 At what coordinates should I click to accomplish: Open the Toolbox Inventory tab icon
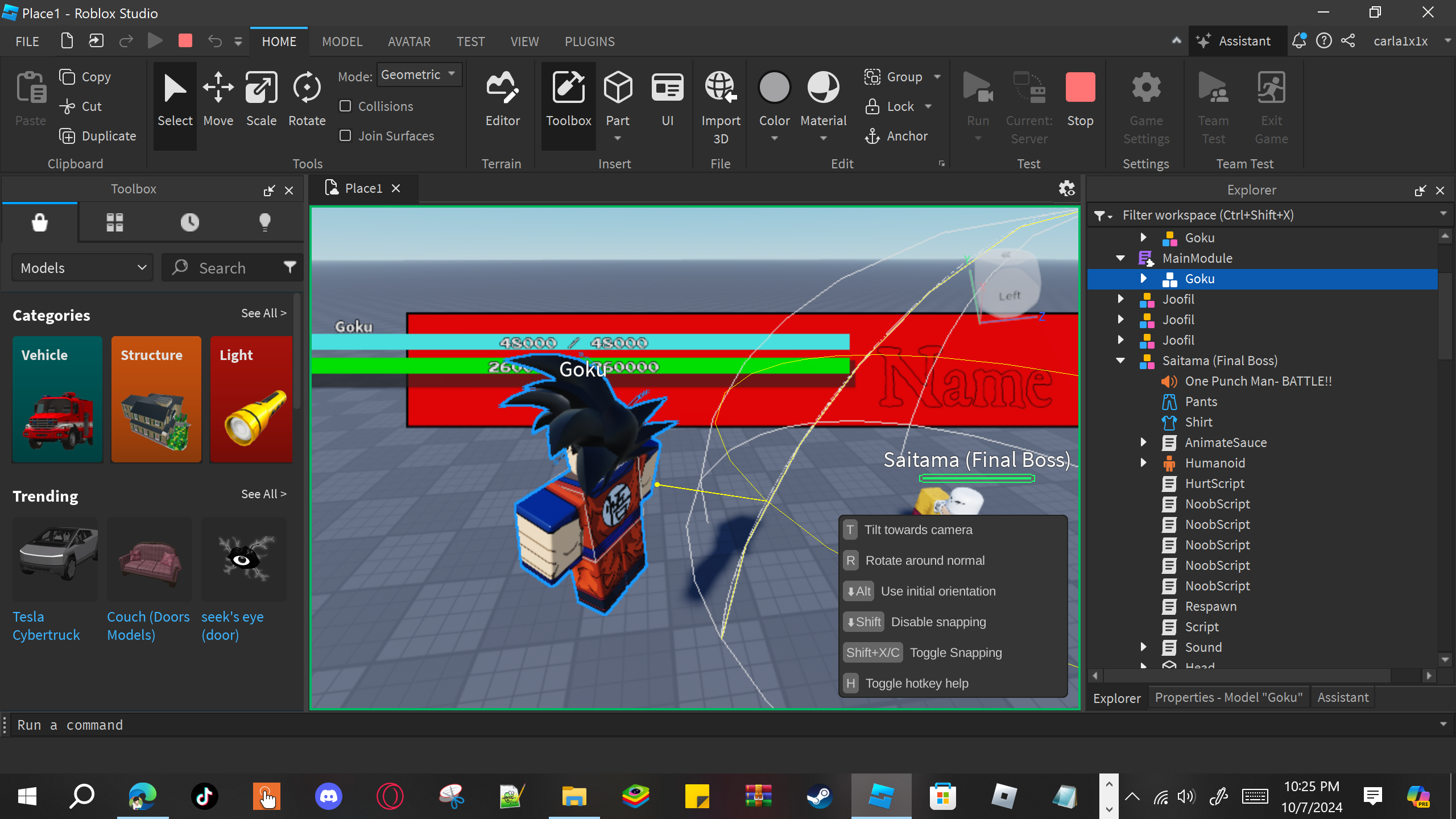114,222
